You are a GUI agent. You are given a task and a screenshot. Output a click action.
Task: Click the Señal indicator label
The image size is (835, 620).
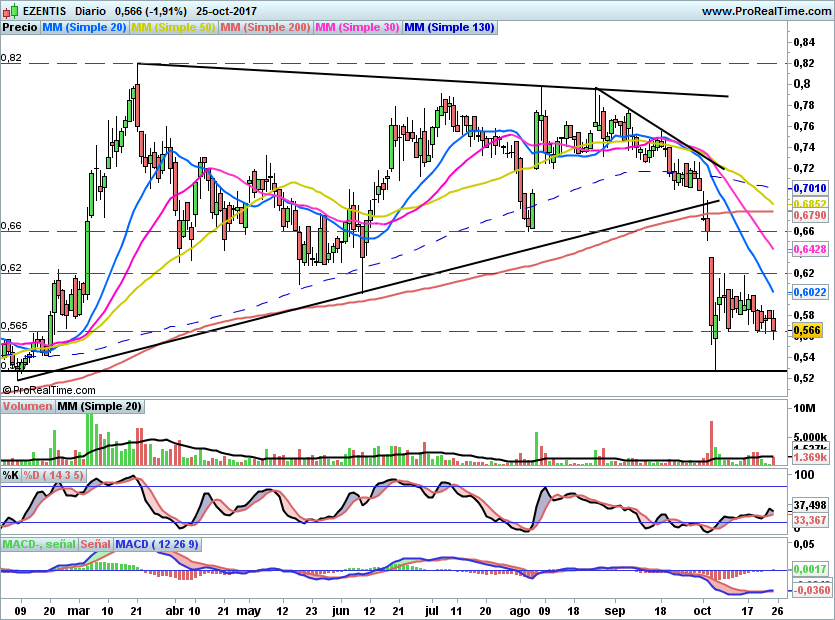95,544
